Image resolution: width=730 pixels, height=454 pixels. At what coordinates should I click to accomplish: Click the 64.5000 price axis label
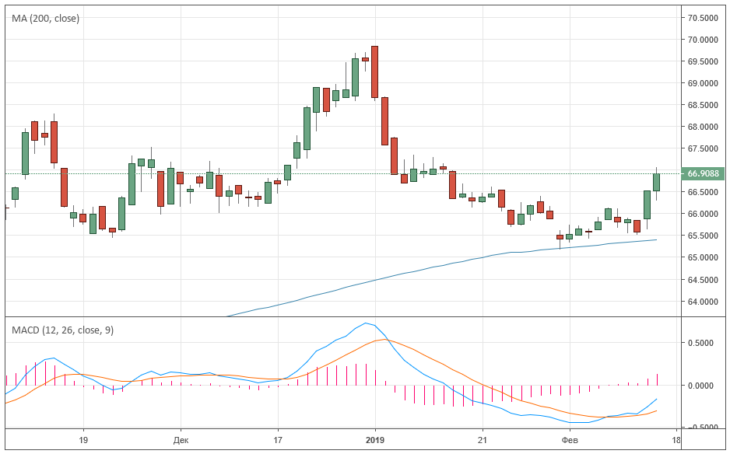[703, 279]
